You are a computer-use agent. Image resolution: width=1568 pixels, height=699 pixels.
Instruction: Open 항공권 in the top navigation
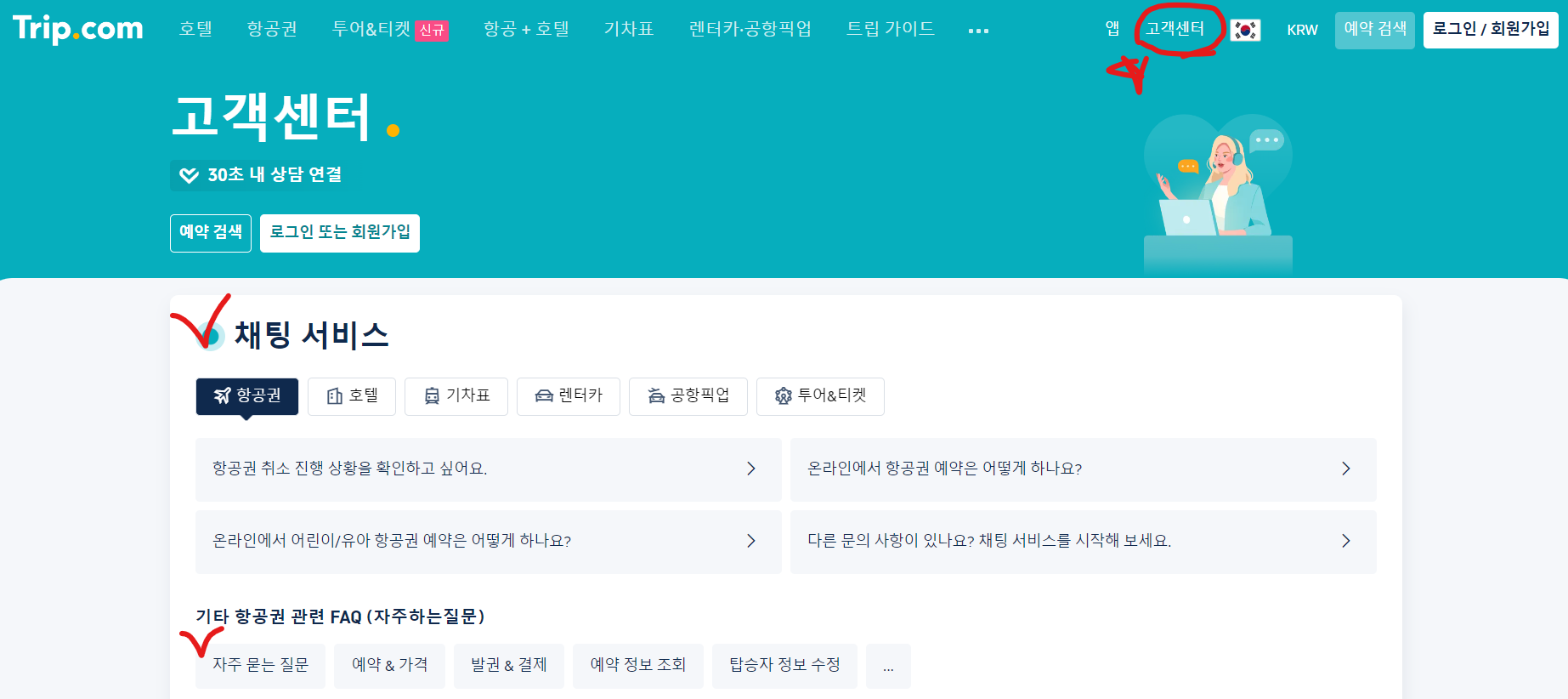(x=272, y=29)
